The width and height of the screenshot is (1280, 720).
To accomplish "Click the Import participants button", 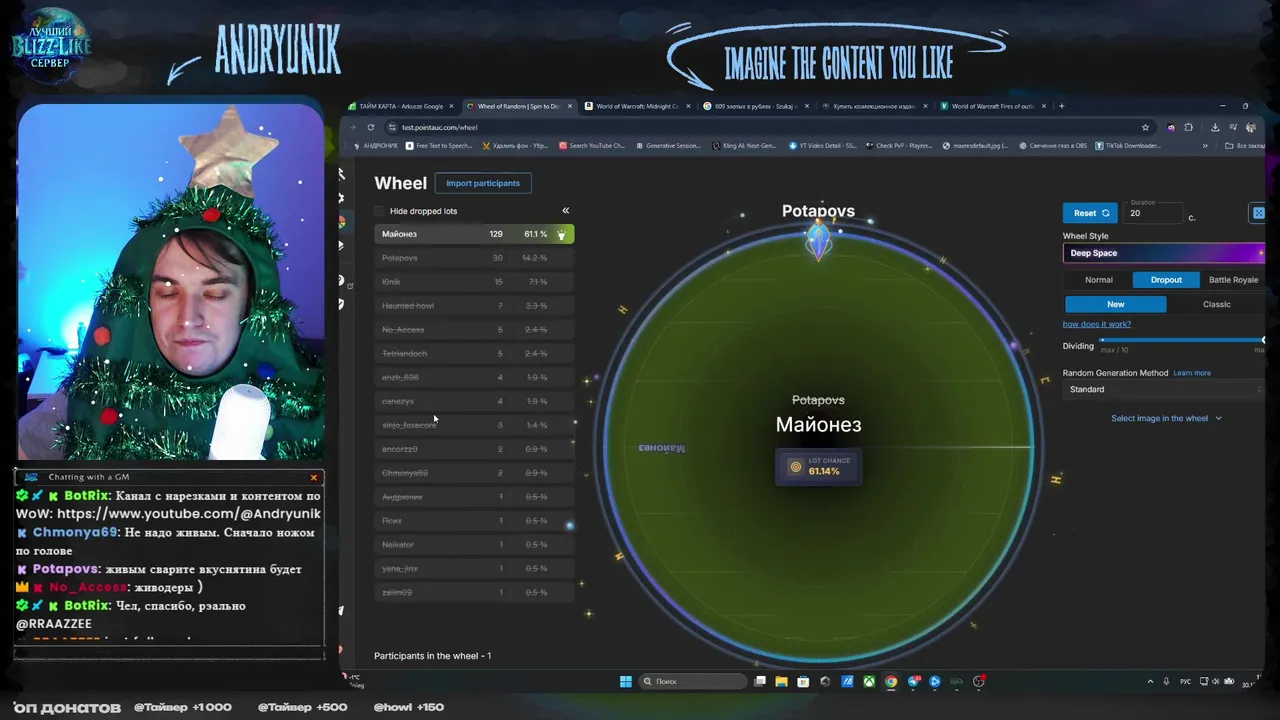I will tap(483, 183).
